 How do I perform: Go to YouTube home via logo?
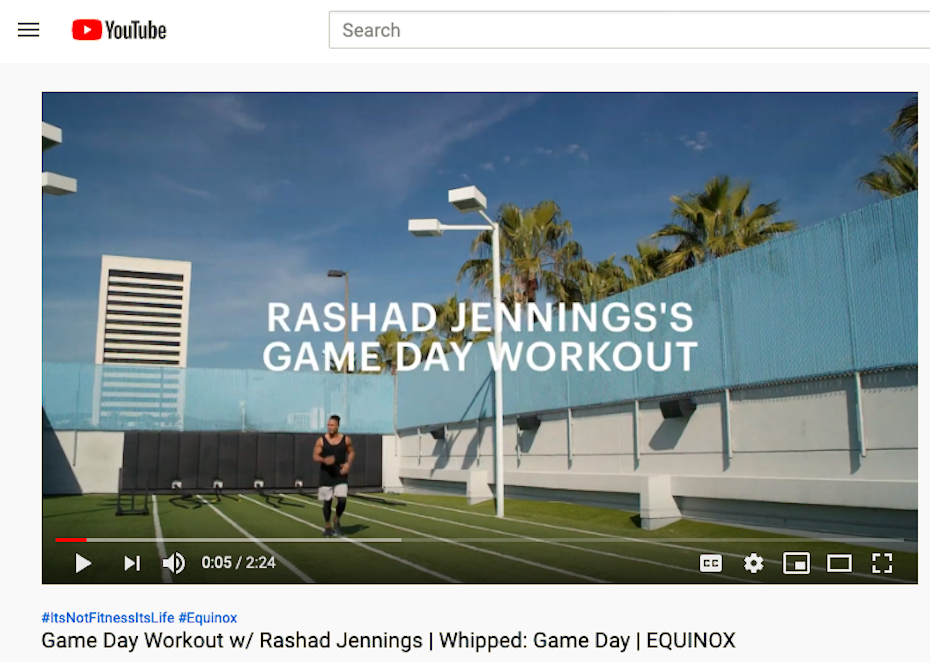click(119, 30)
